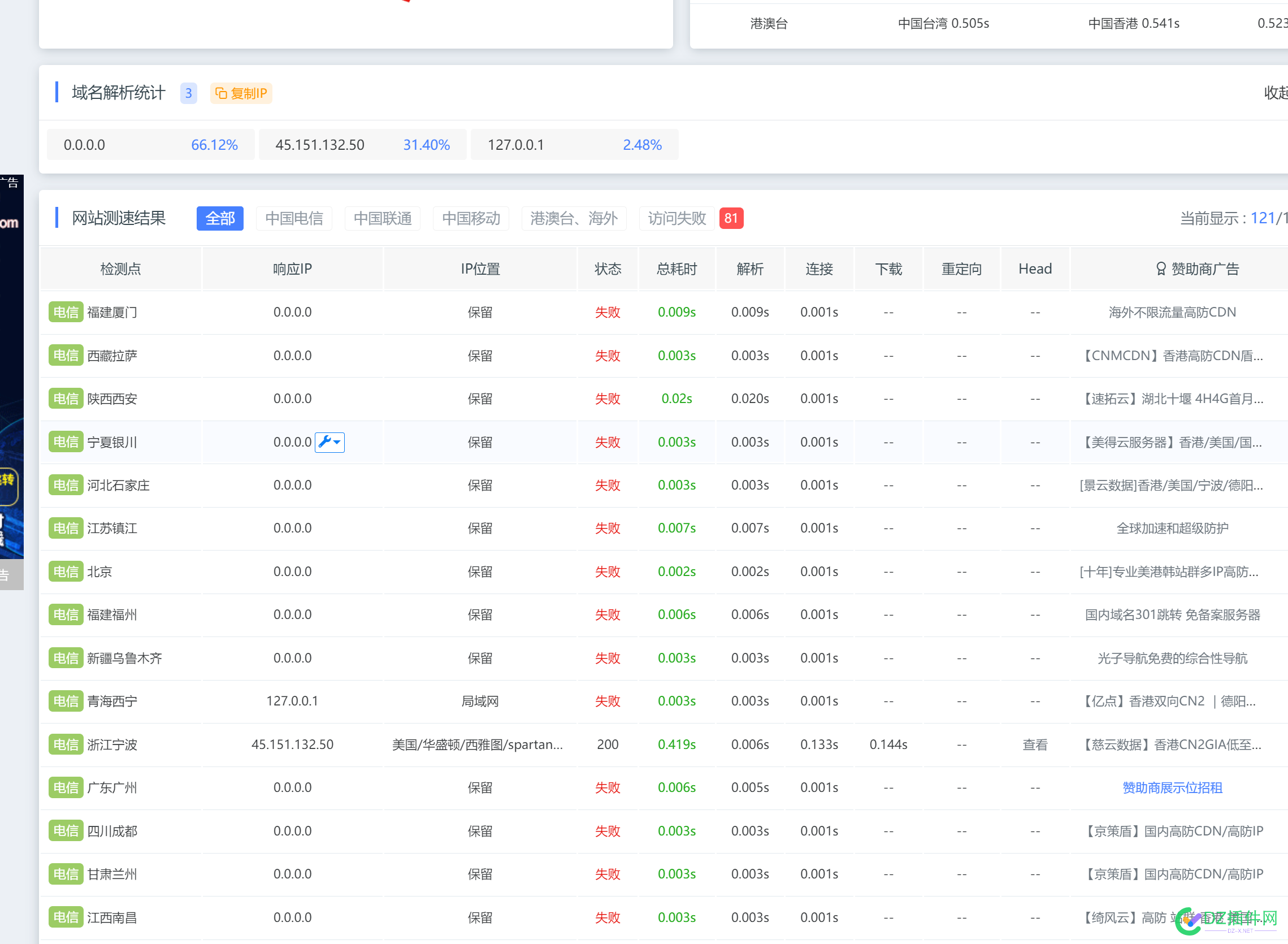1288x944 pixels.
Task: Click the 电信 tag in 陕西西安 row
Action: click(66, 399)
